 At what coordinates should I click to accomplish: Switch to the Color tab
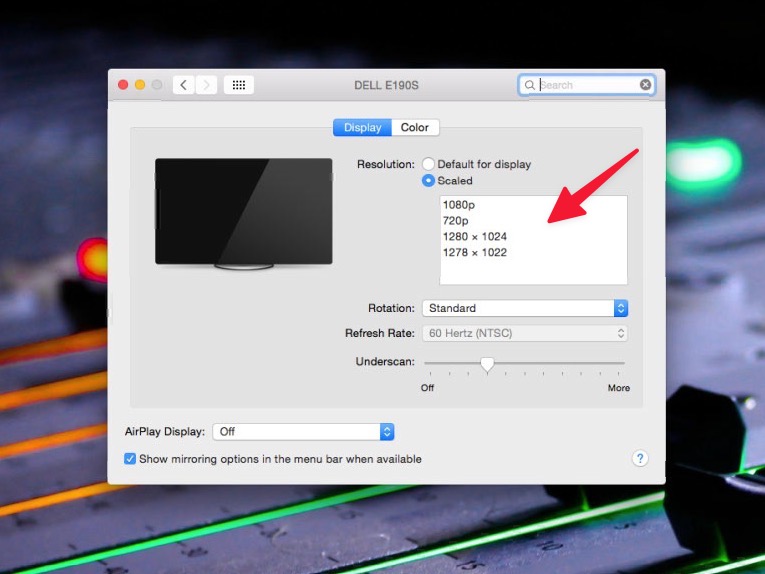coord(415,127)
